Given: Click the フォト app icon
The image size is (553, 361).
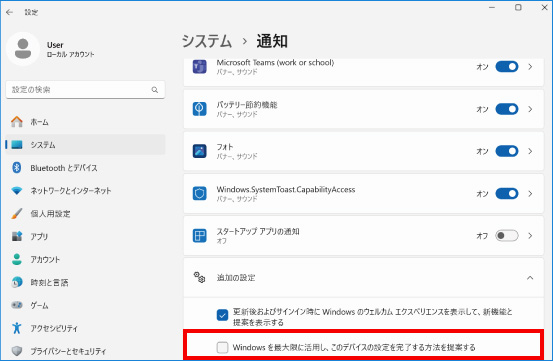Looking at the screenshot, I should [200, 151].
